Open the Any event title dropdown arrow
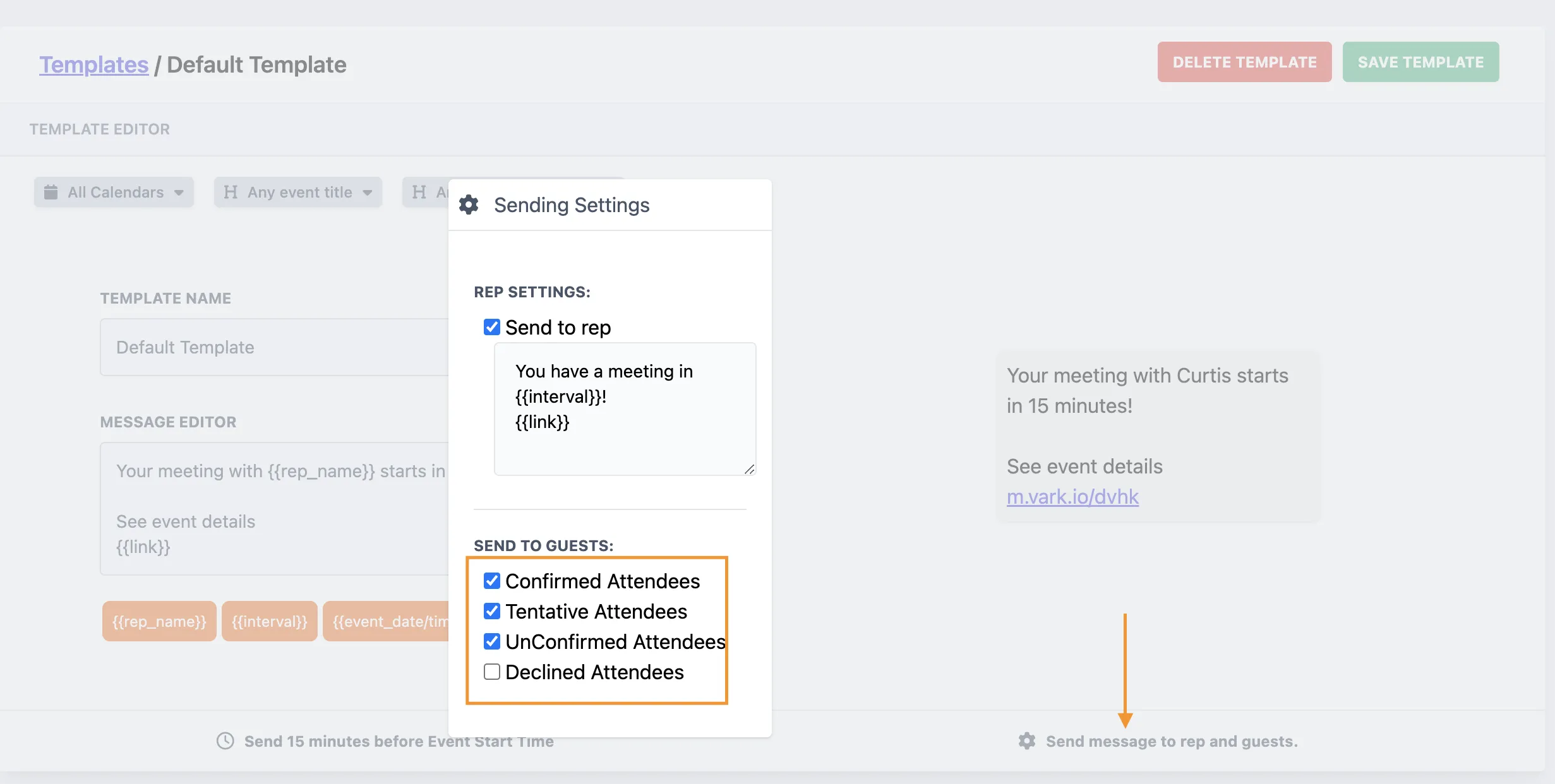 click(x=367, y=193)
